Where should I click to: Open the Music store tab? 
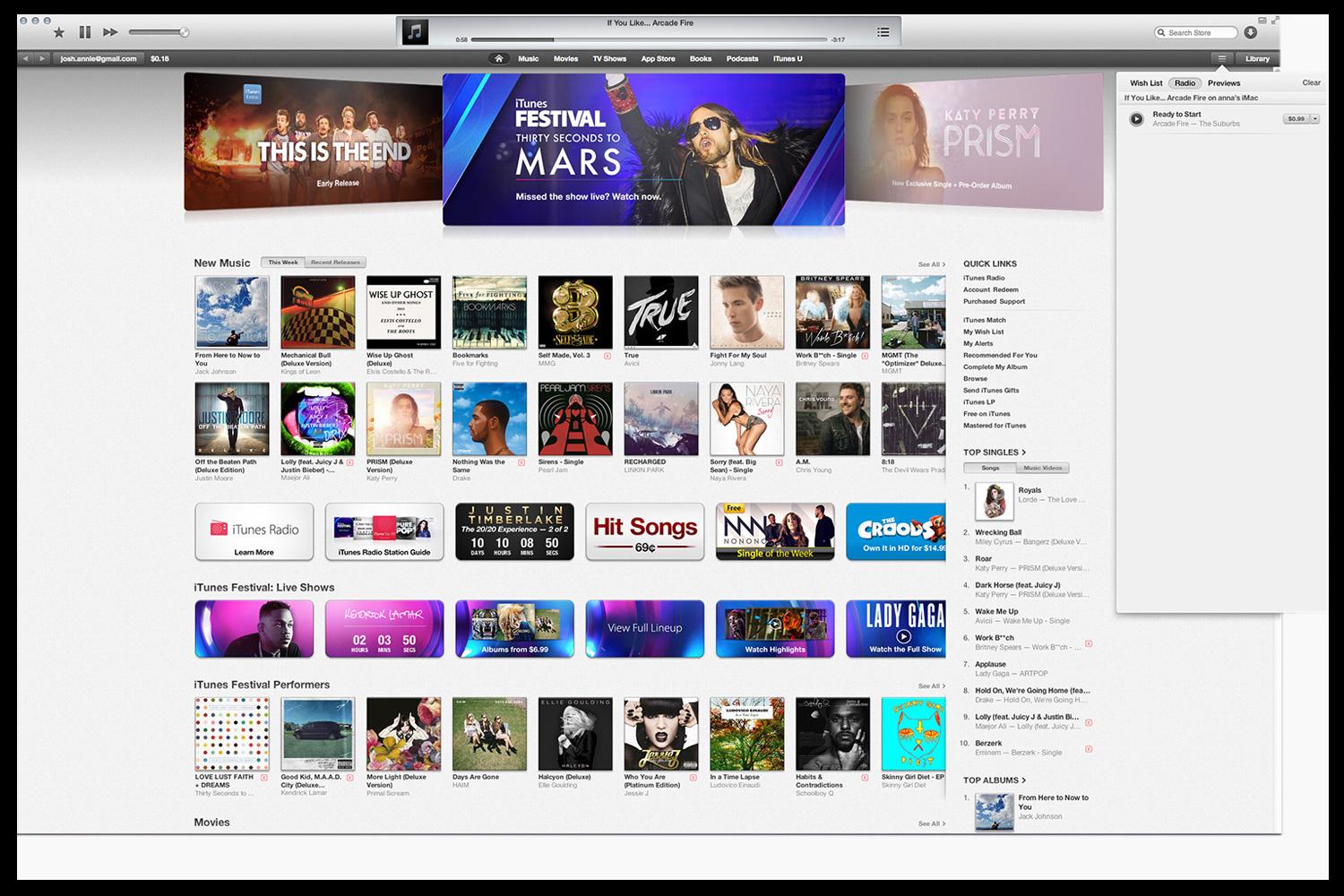(529, 58)
